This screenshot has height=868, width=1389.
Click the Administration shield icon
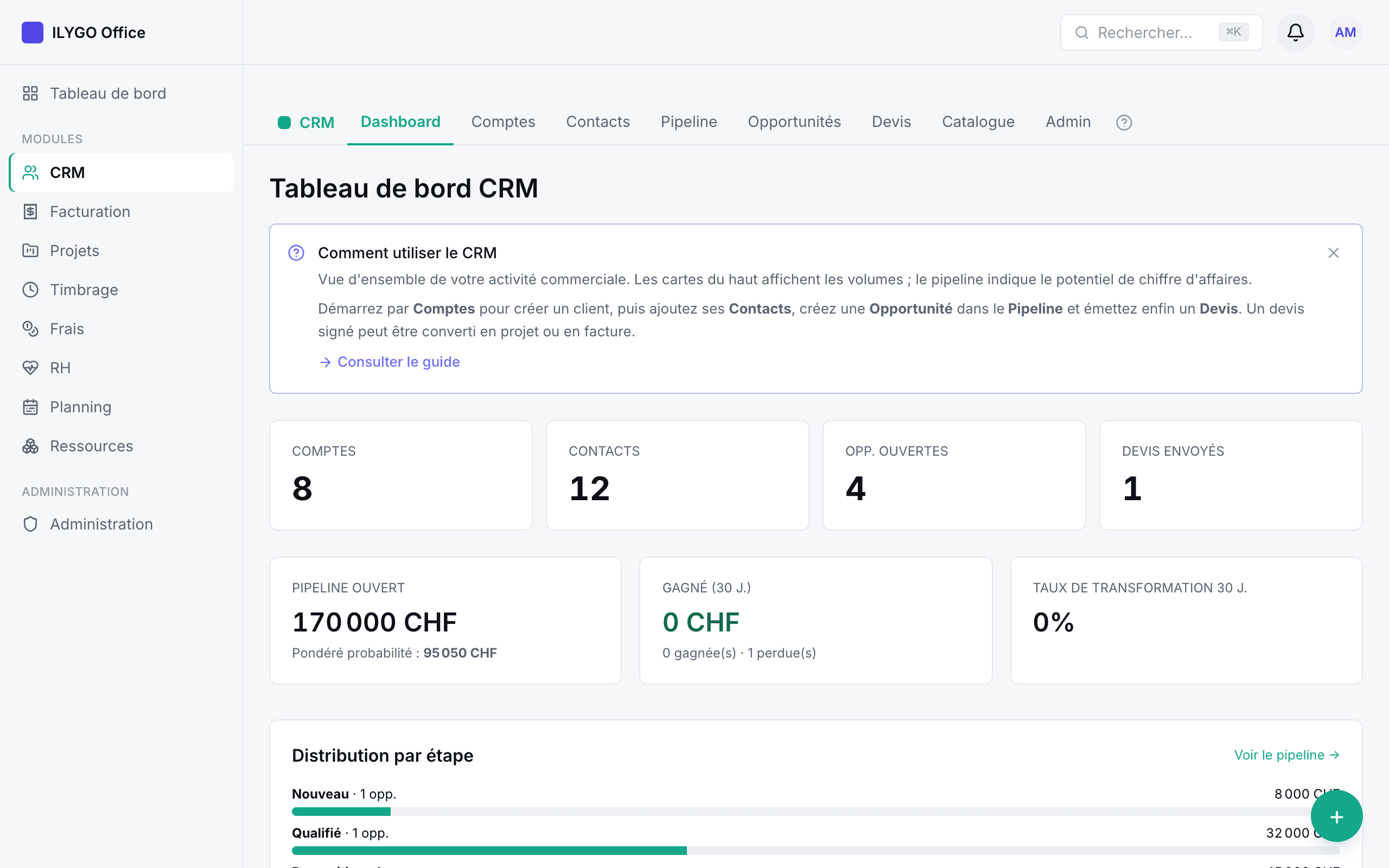tap(30, 524)
